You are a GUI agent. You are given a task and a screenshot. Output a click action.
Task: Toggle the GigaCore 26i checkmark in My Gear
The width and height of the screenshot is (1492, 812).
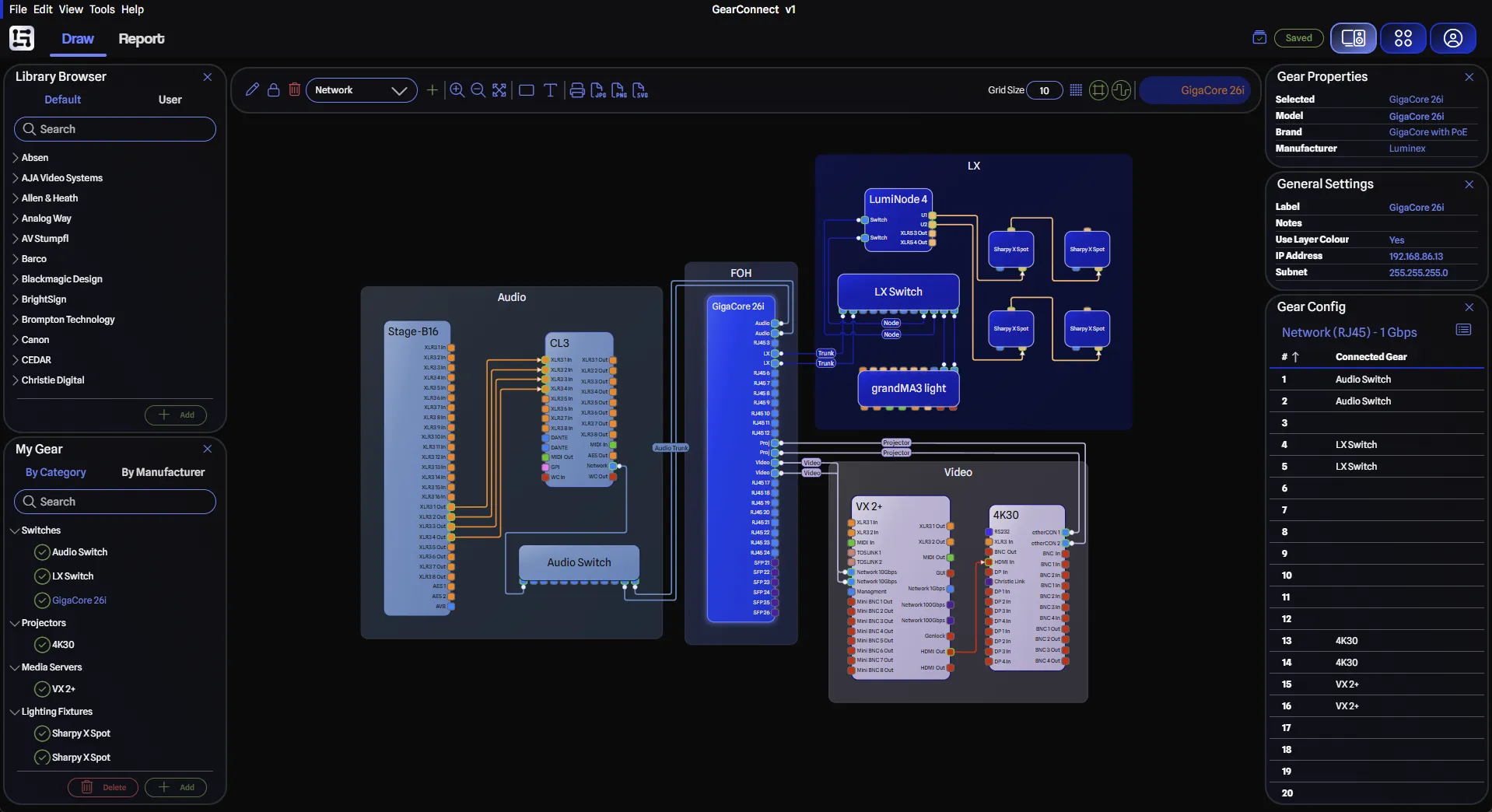pyautogui.click(x=42, y=600)
